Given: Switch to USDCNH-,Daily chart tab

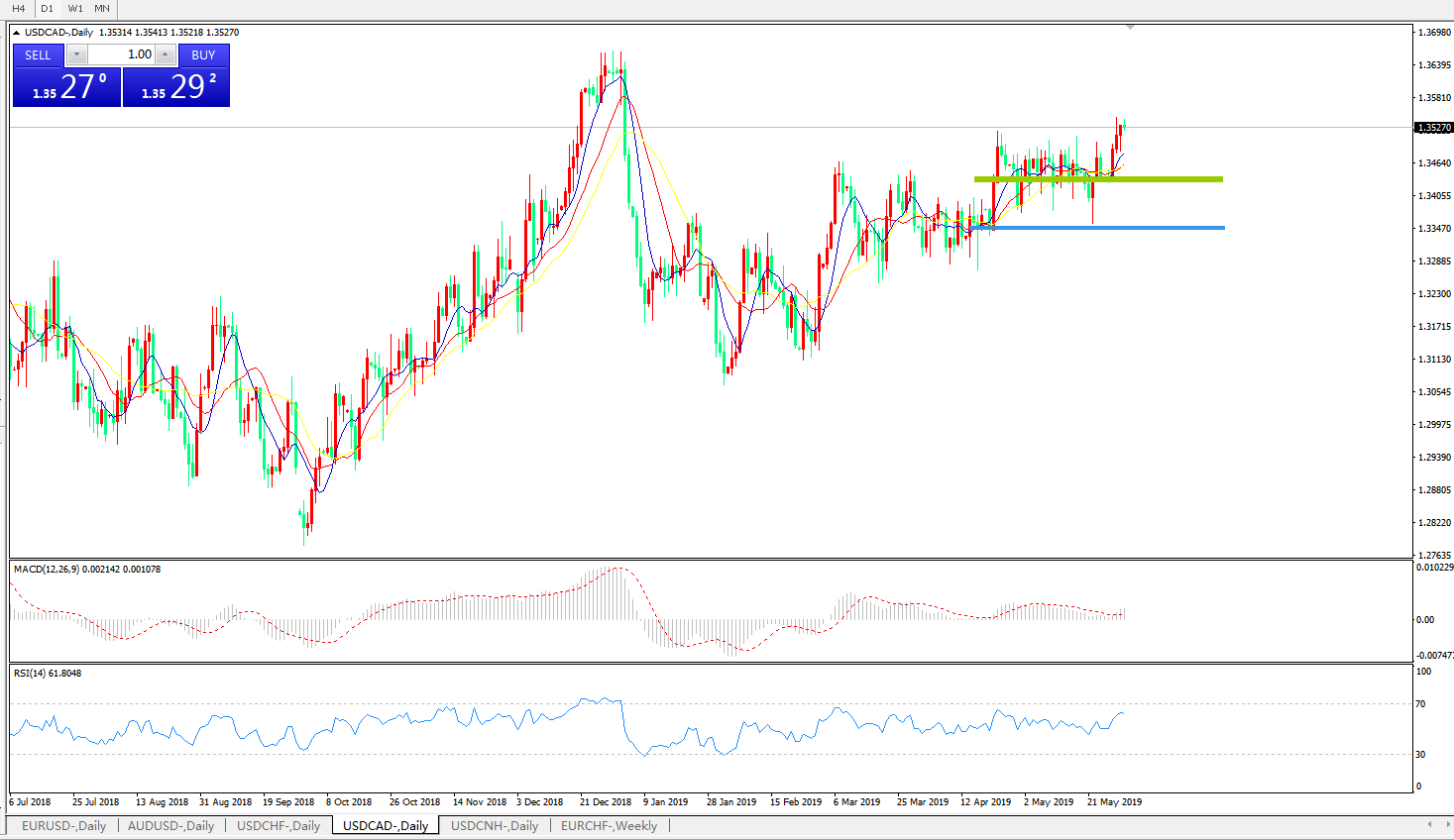Looking at the screenshot, I should click(x=495, y=825).
